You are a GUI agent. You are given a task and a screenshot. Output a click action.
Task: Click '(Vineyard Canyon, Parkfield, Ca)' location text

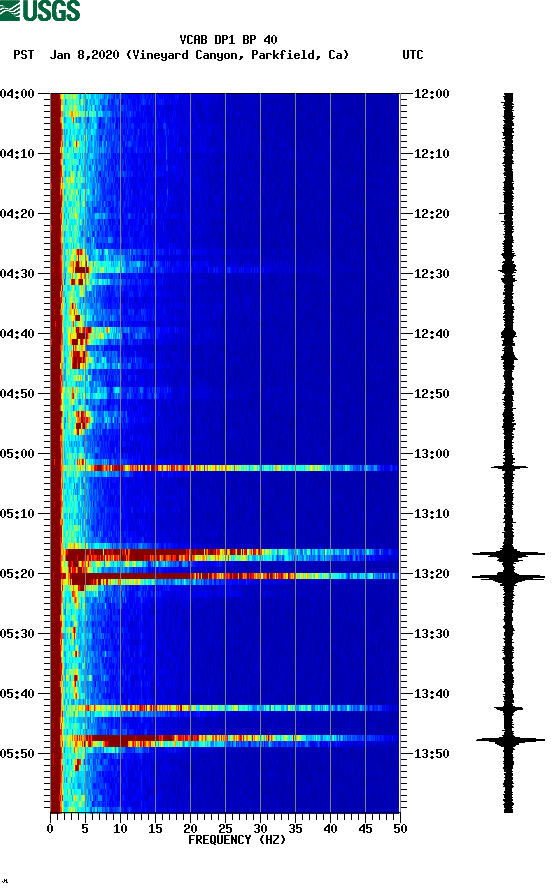pyautogui.click(x=237, y=55)
